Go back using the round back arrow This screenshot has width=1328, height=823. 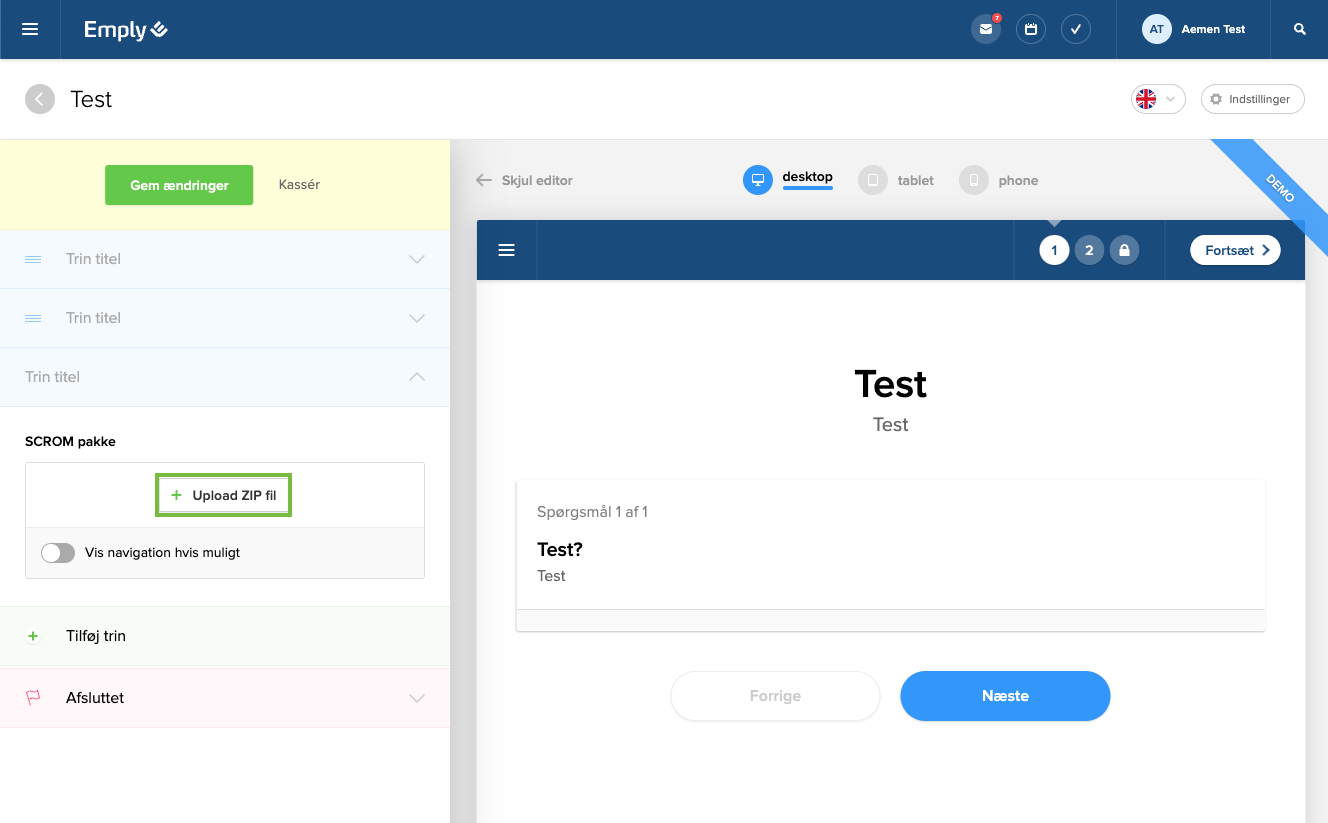click(x=40, y=99)
